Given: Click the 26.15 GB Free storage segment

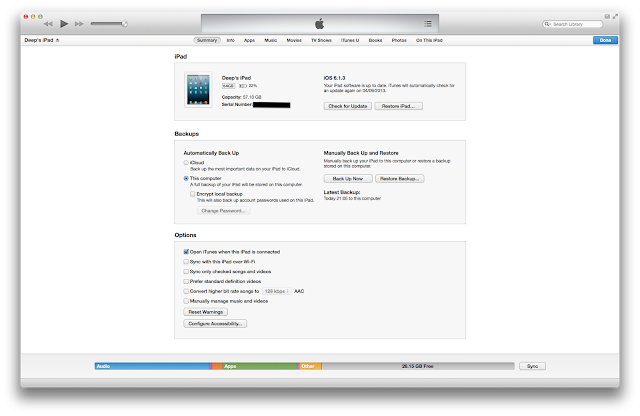Looking at the screenshot, I should (418, 366).
